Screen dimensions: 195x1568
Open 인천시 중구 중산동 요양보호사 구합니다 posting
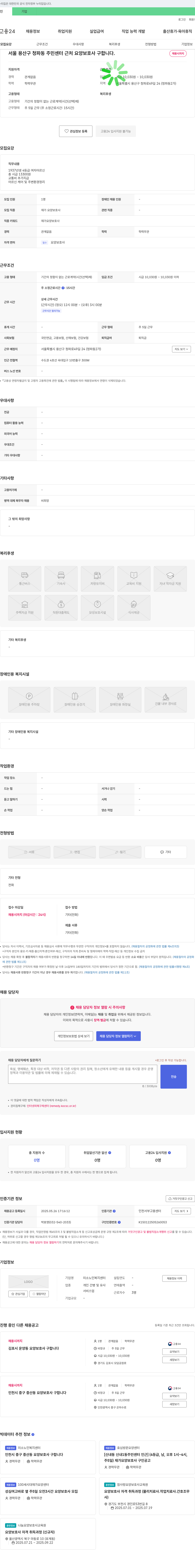37,1393
